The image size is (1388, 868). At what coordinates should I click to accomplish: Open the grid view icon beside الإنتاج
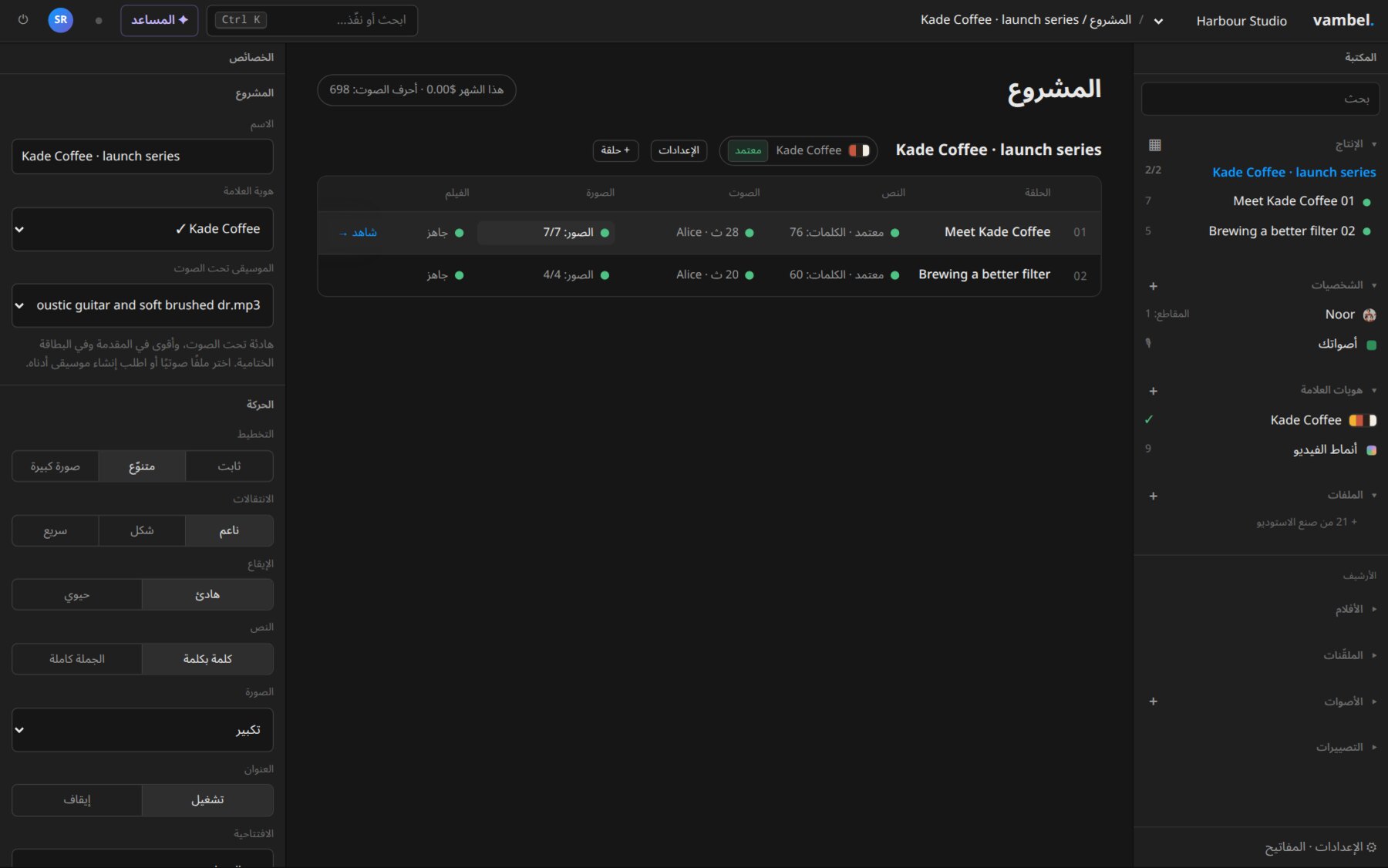coord(1154,145)
